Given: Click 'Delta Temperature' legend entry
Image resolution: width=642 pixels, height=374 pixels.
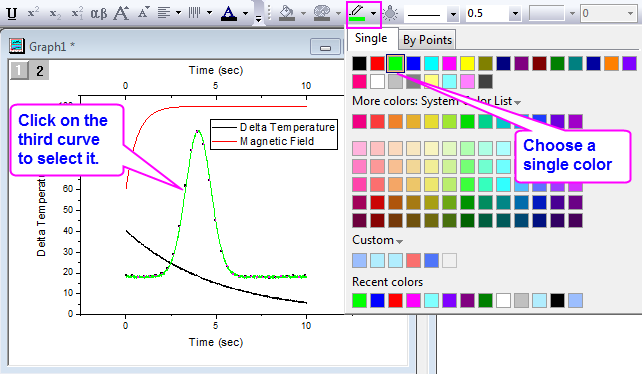Looking at the screenshot, I should pos(287,127).
